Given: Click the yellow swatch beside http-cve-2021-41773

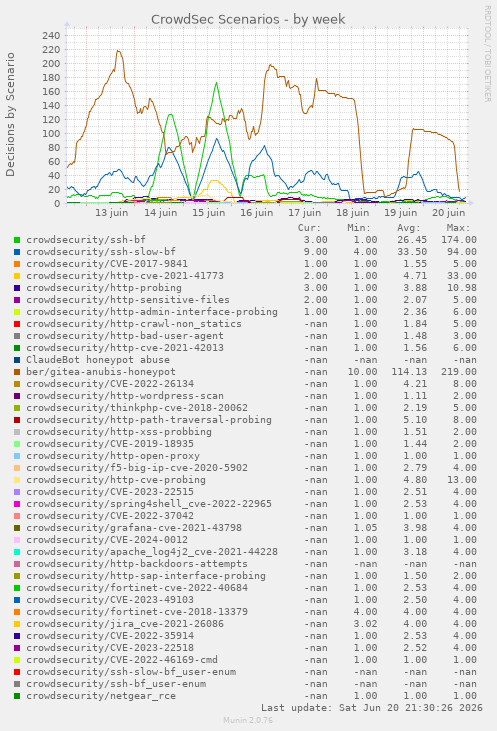Looking at the screenshot, I should coord(17,276).
